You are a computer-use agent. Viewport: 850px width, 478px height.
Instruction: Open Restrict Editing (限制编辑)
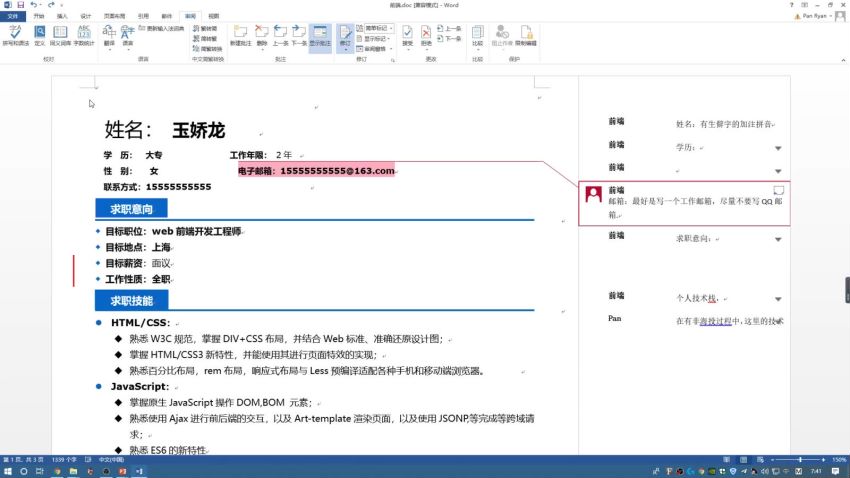[x=526, y=36]
